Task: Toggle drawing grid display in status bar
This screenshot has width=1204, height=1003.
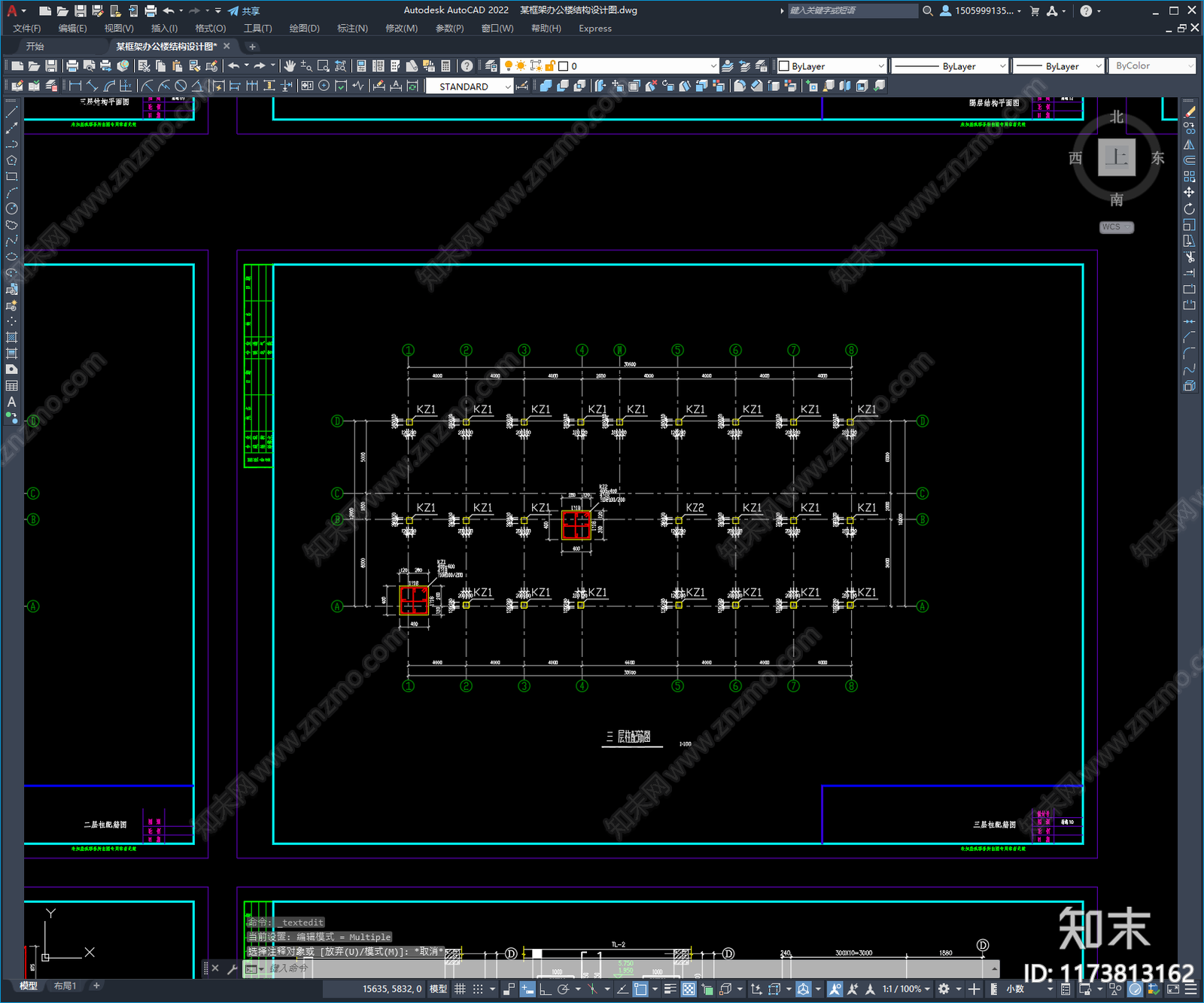Action: click(460, 989)
